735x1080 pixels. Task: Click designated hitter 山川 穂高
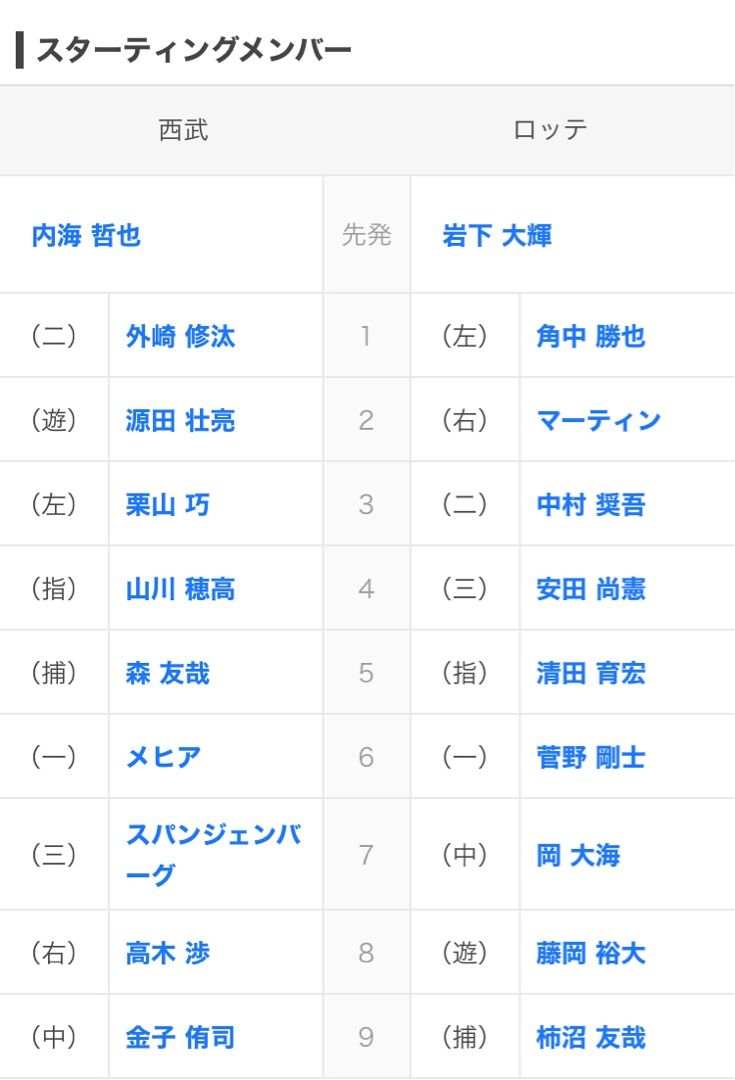click(180, 589)
